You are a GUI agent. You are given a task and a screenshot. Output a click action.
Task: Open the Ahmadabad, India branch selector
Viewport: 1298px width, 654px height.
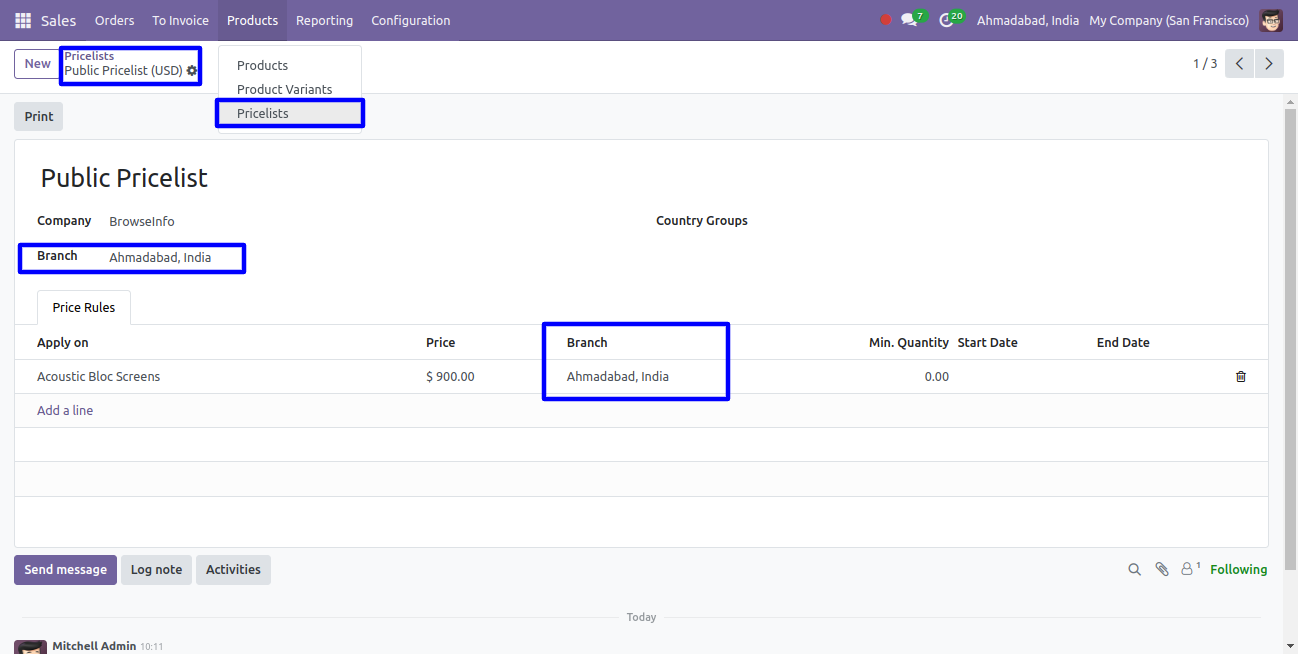tap(1027, 20)
